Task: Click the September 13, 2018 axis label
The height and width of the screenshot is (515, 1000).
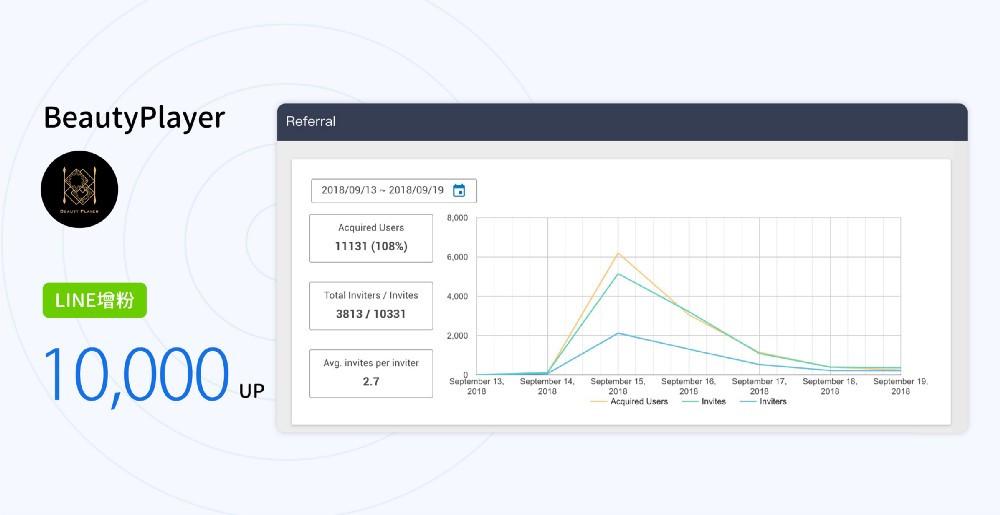Action: coord(476,386)
